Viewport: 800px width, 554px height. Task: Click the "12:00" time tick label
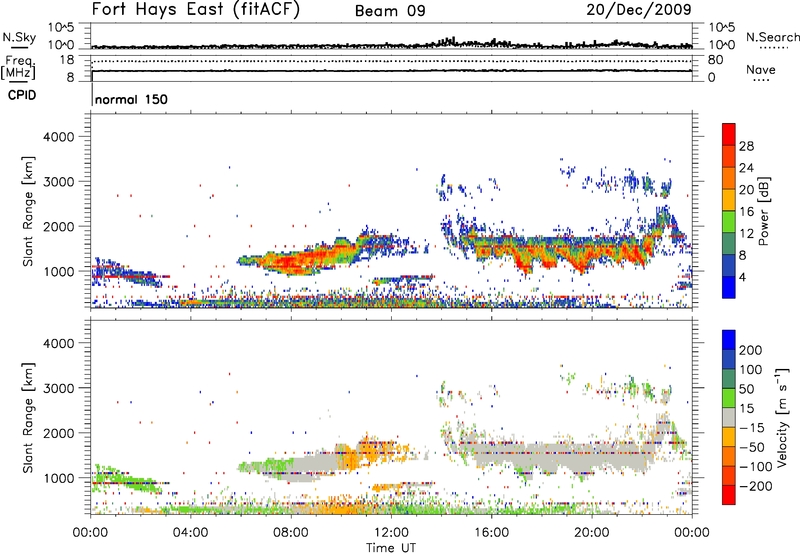tap(391, 533)
